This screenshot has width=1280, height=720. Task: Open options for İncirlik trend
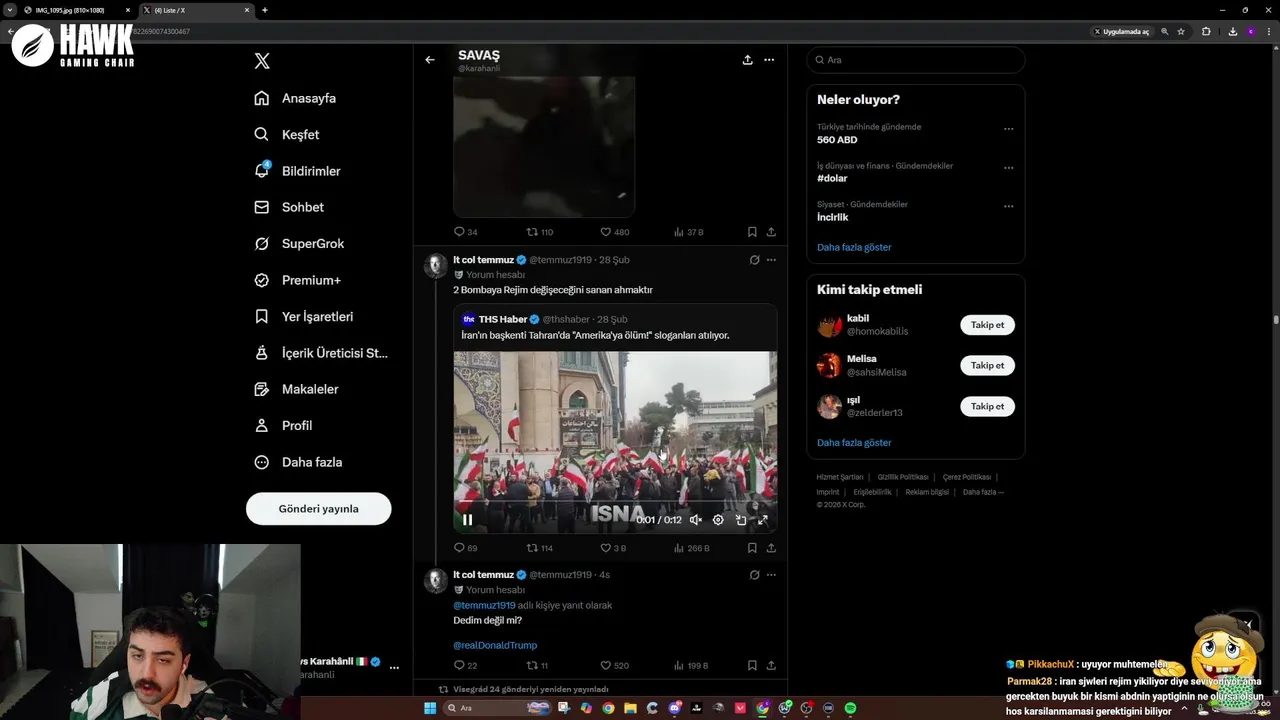tap(1008, 206)
